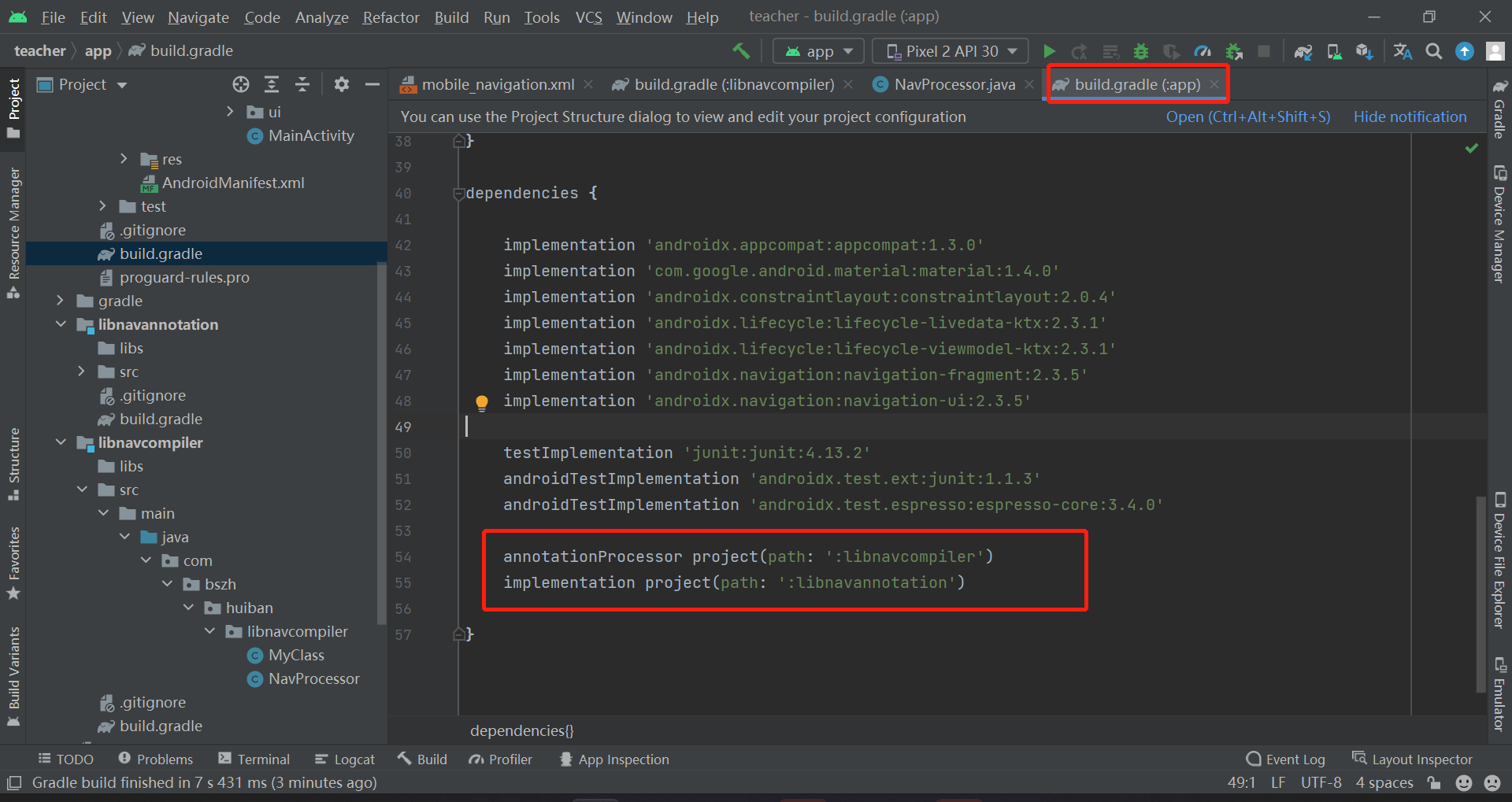Click the UTF-8 encoding in status bar
This screenshot has height=802, width=1512.
pos(1321,782)
